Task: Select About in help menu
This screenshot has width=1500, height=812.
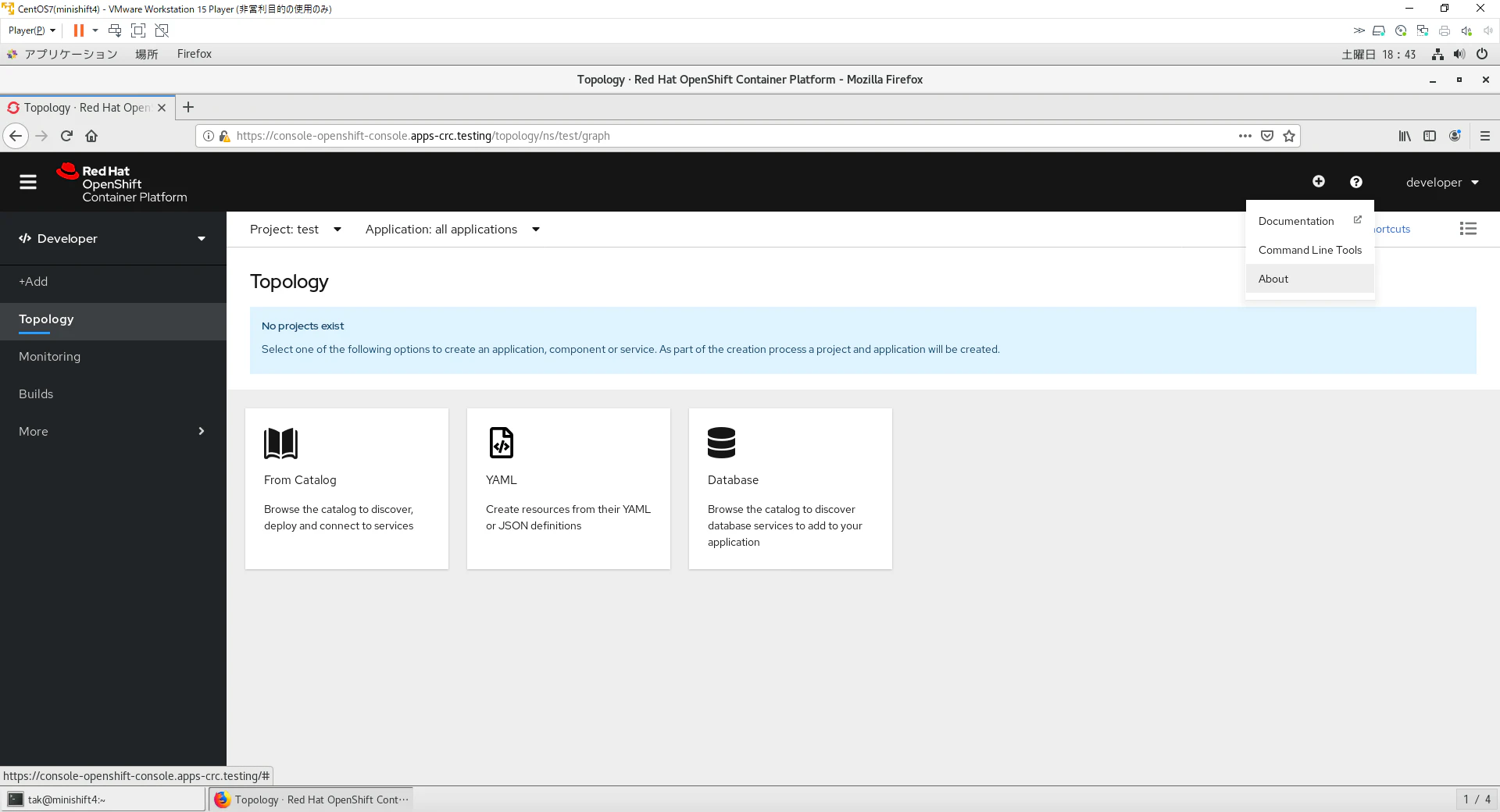Action: (1310, 279)
